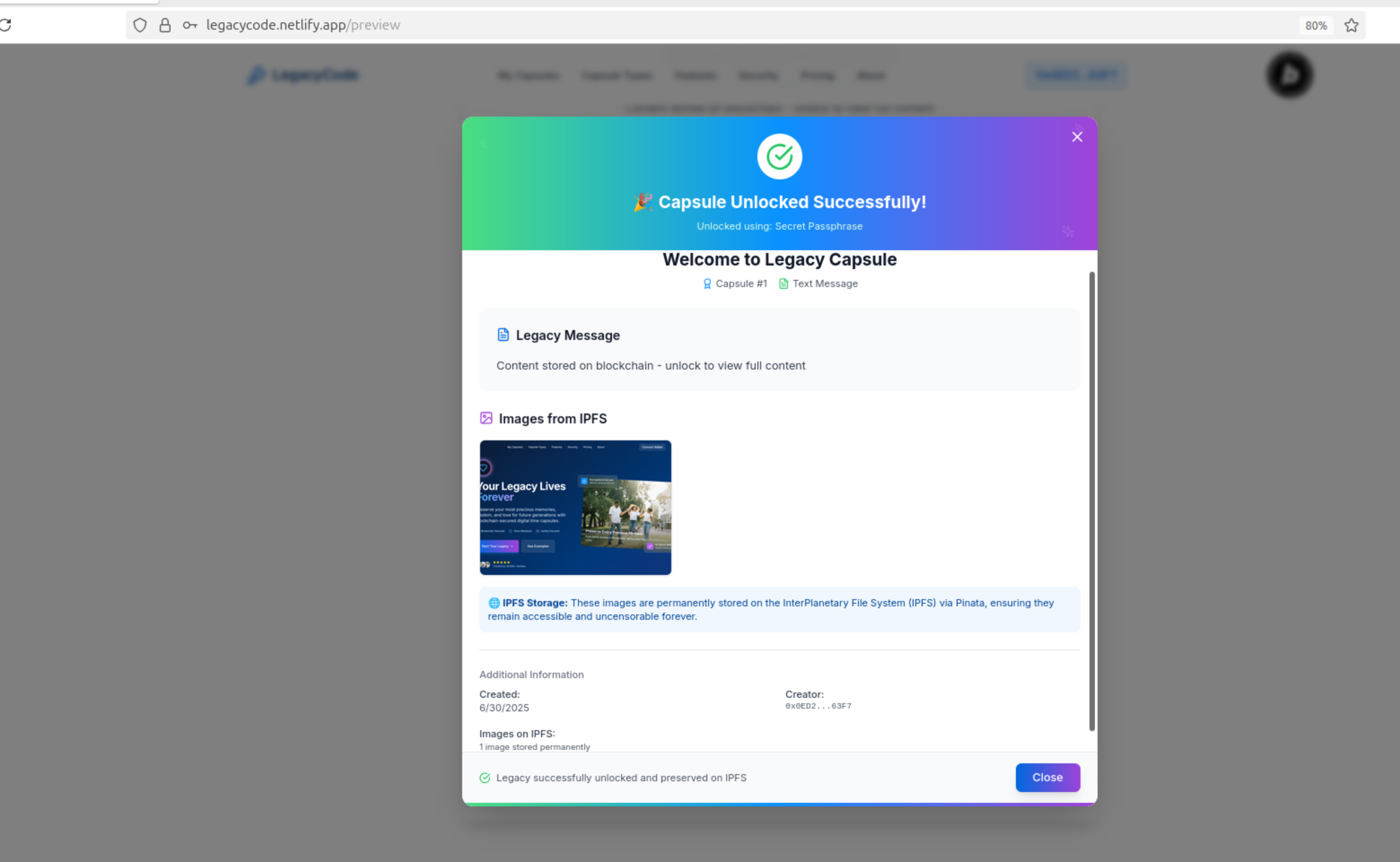Click the Text Message document icon

[783, 283]
